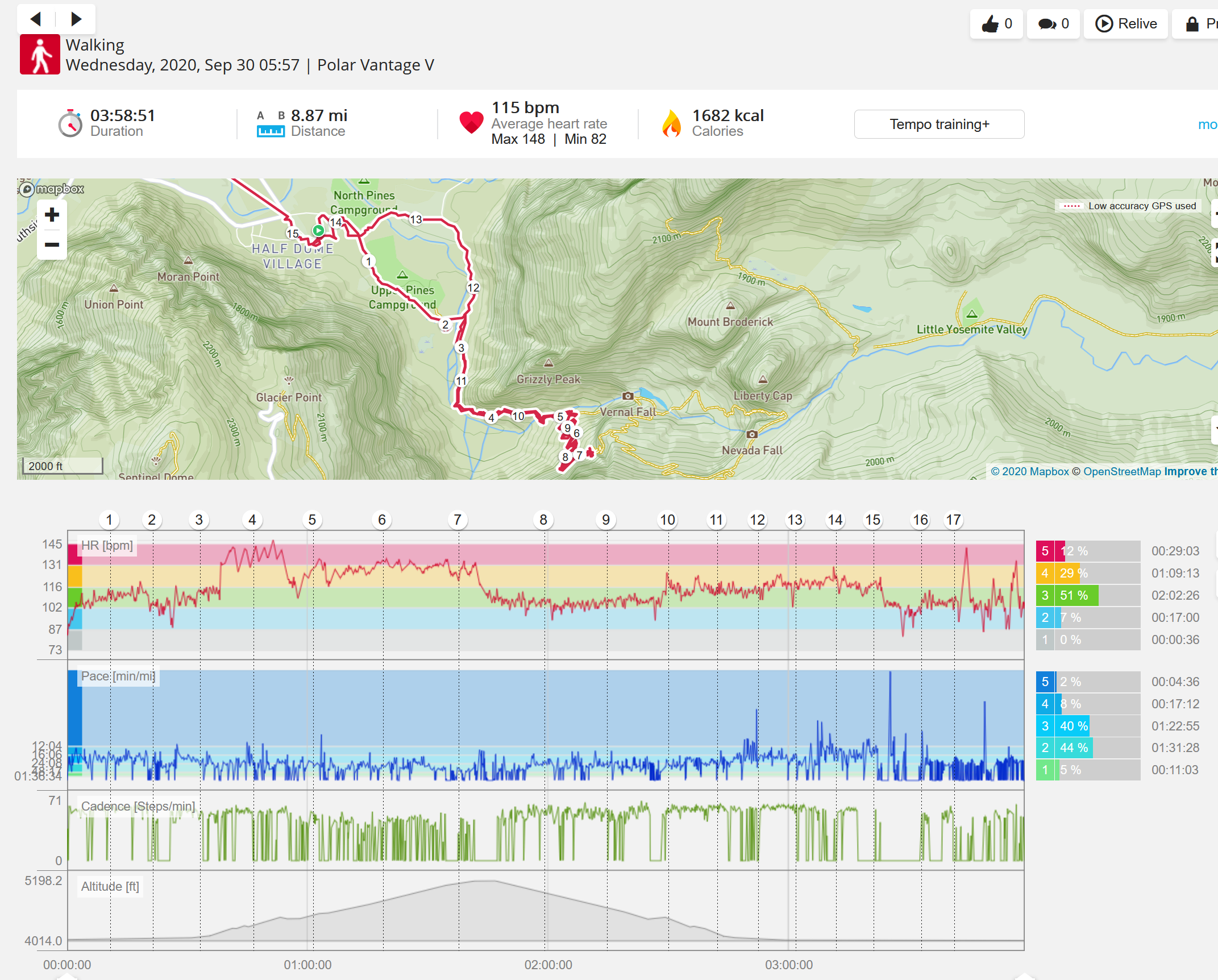Go to the next training session arrow
This screenshot has height=980, width=1218.
(x=76, y=19)
